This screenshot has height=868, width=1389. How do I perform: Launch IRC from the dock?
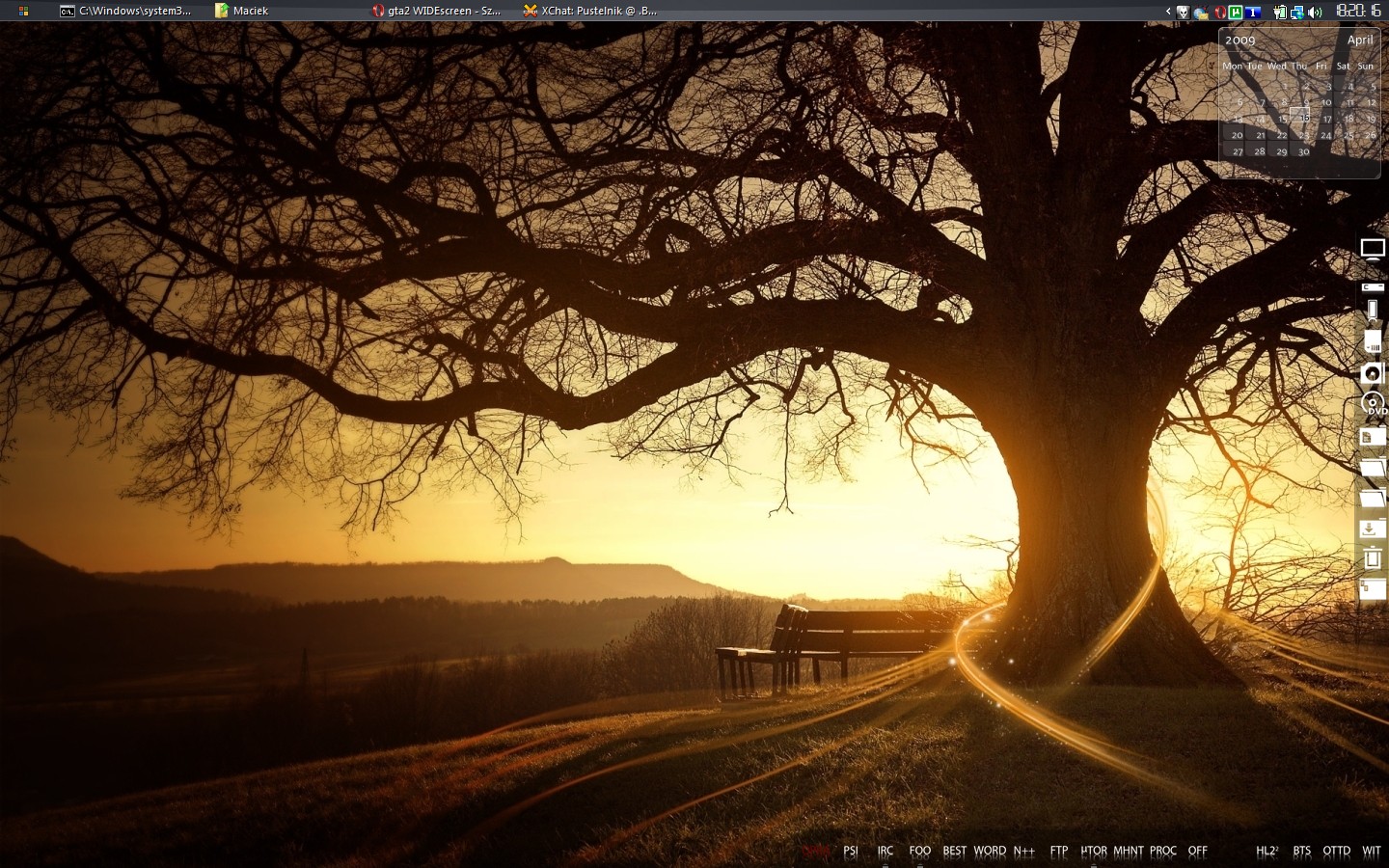click(885, 851)
